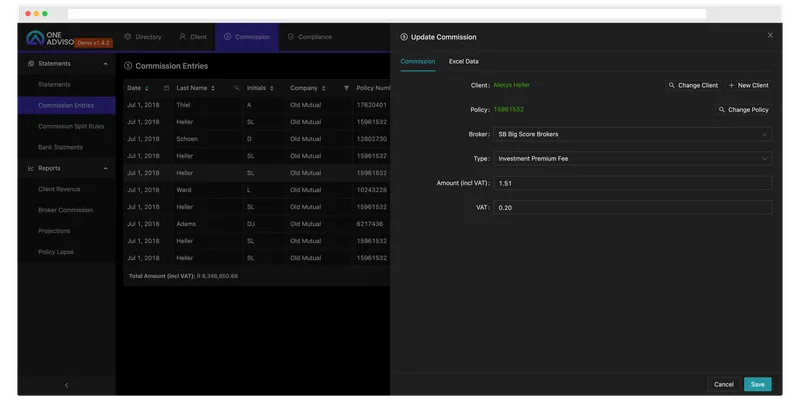Viewport: 800px width, 400px height.
Task: Click the Save button
Action: coord(758,384)
